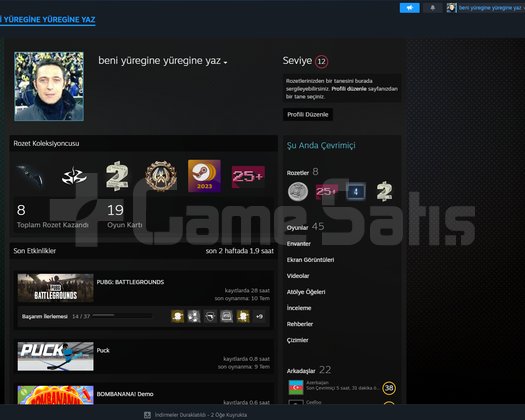
Task: Open the Videolar link
Action: coord(298,276)
